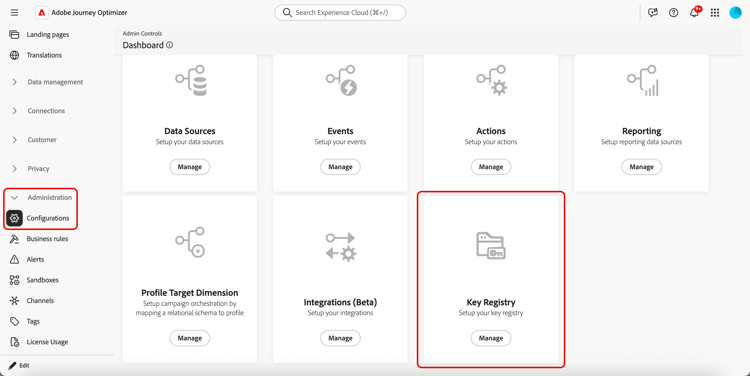Click Manage under Integrations (Beta)

[341, 338]
